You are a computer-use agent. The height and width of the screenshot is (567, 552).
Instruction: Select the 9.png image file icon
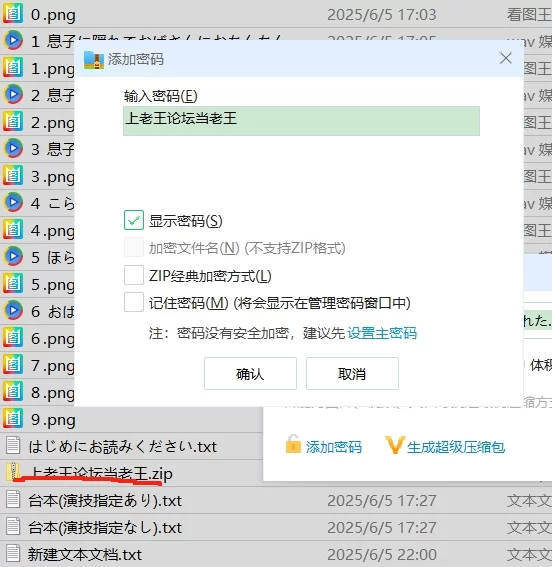[13, 419]
